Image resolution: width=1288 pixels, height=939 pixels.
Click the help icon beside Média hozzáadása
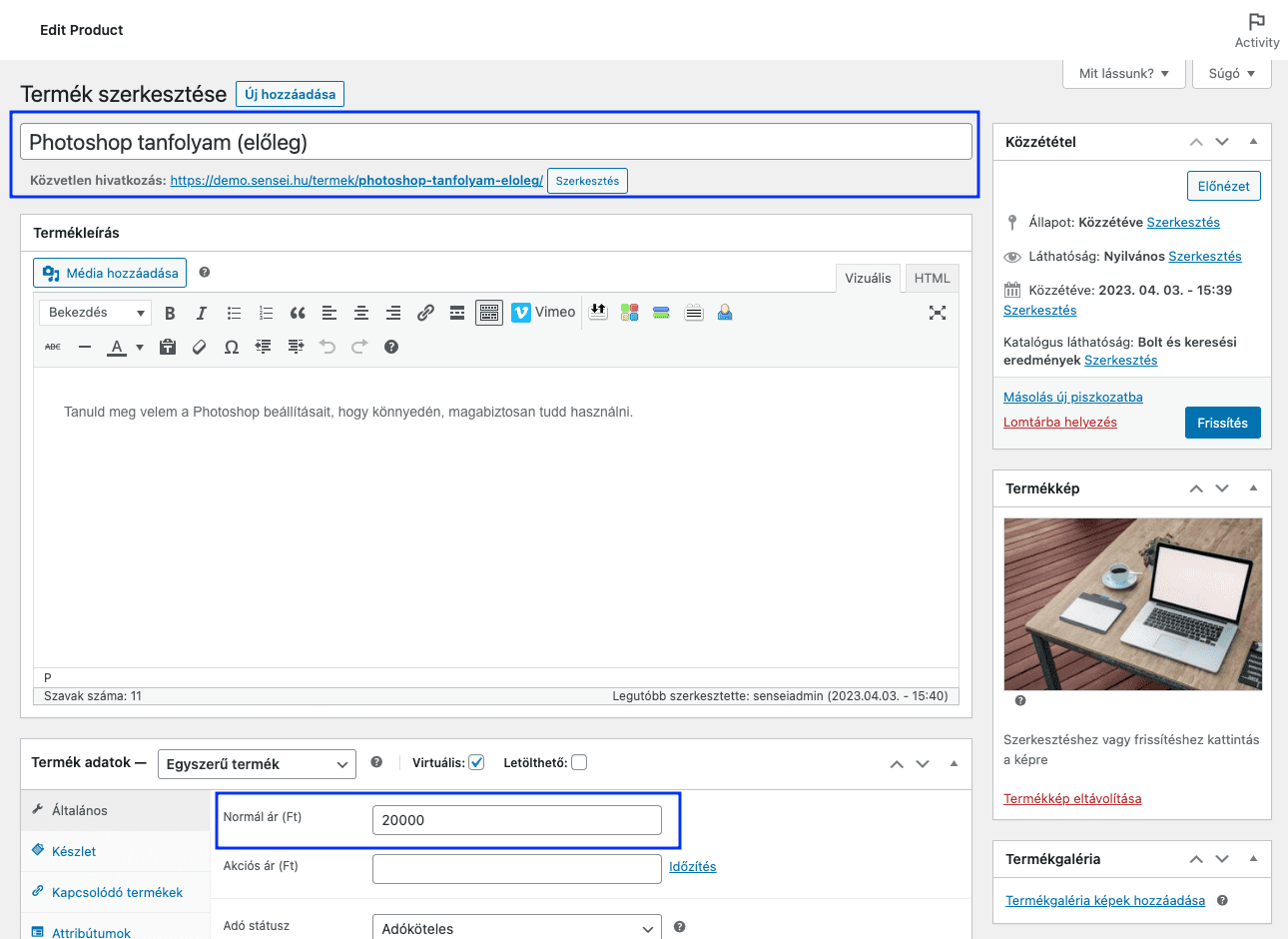205,272
